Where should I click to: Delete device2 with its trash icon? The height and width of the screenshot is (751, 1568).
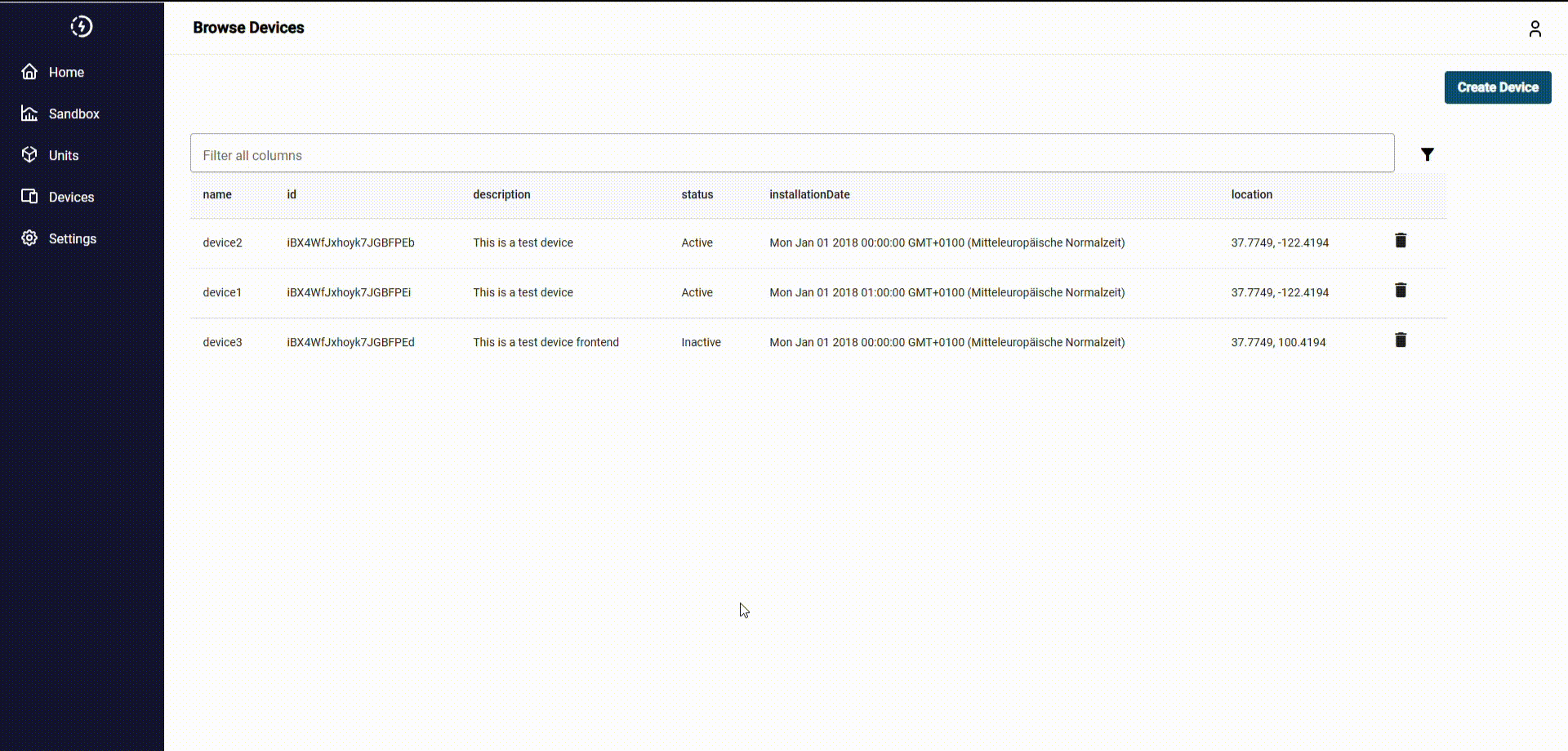pos(1401,240)
